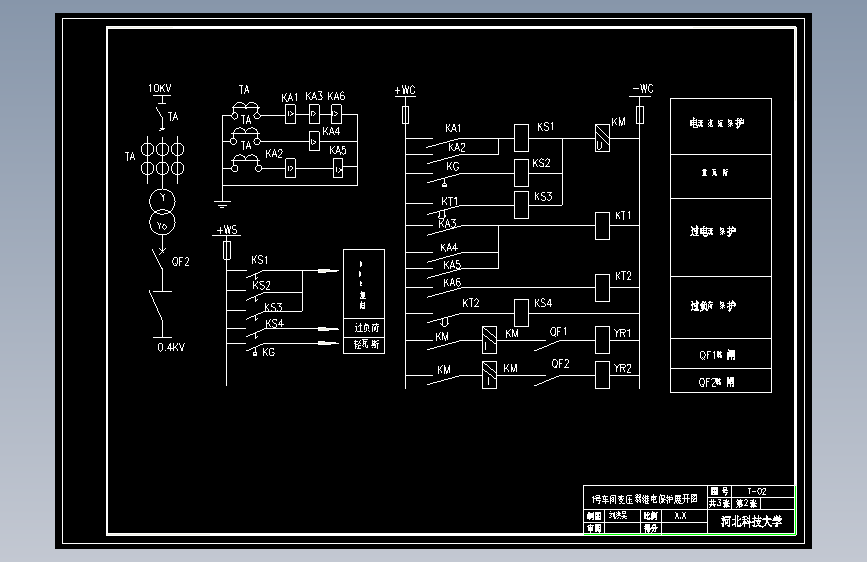Viewport: 867px width, 562px height.
Task: Click the YR2 trip coil label
Action: [622, 368]
